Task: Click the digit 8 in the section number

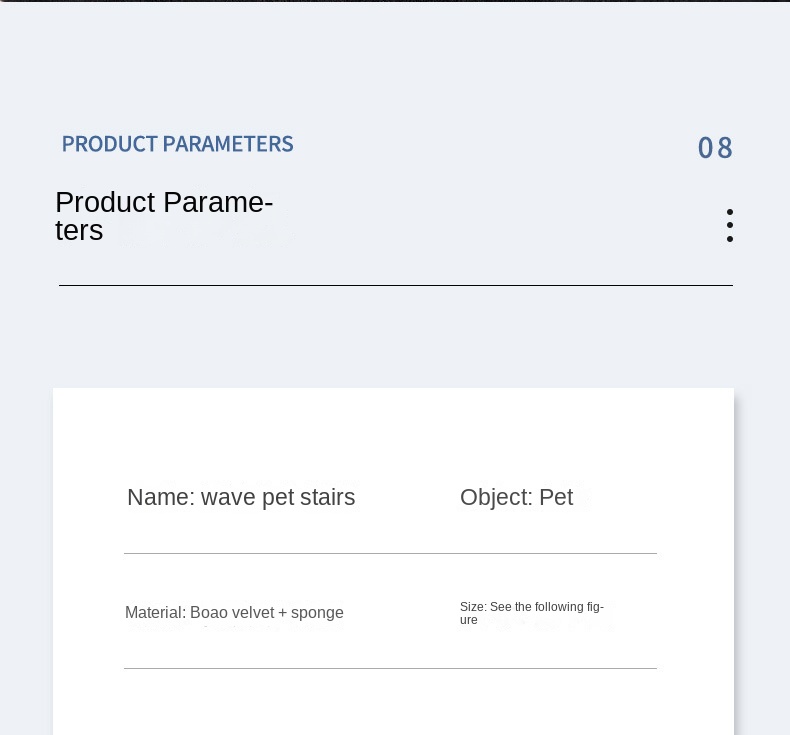Action: (x=724, y=148)
